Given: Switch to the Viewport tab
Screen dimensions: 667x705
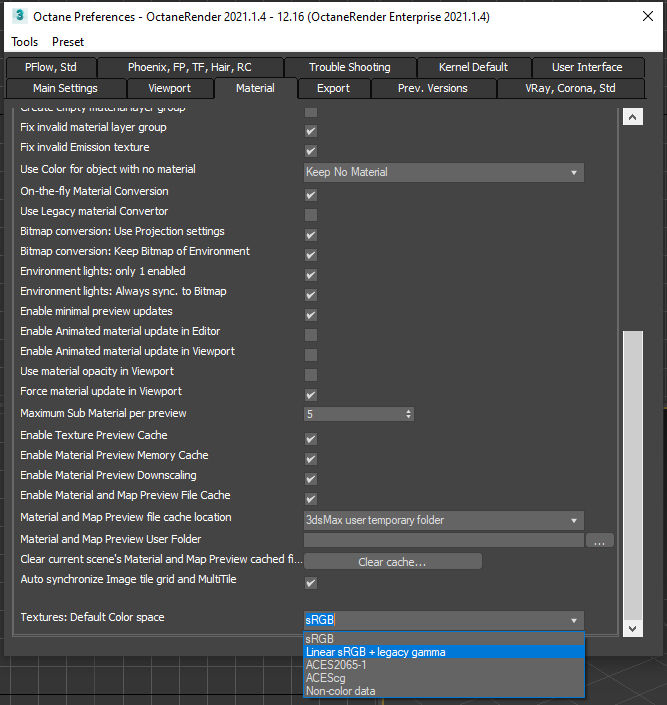Looking at the screenshot, I should coord(169,88).
